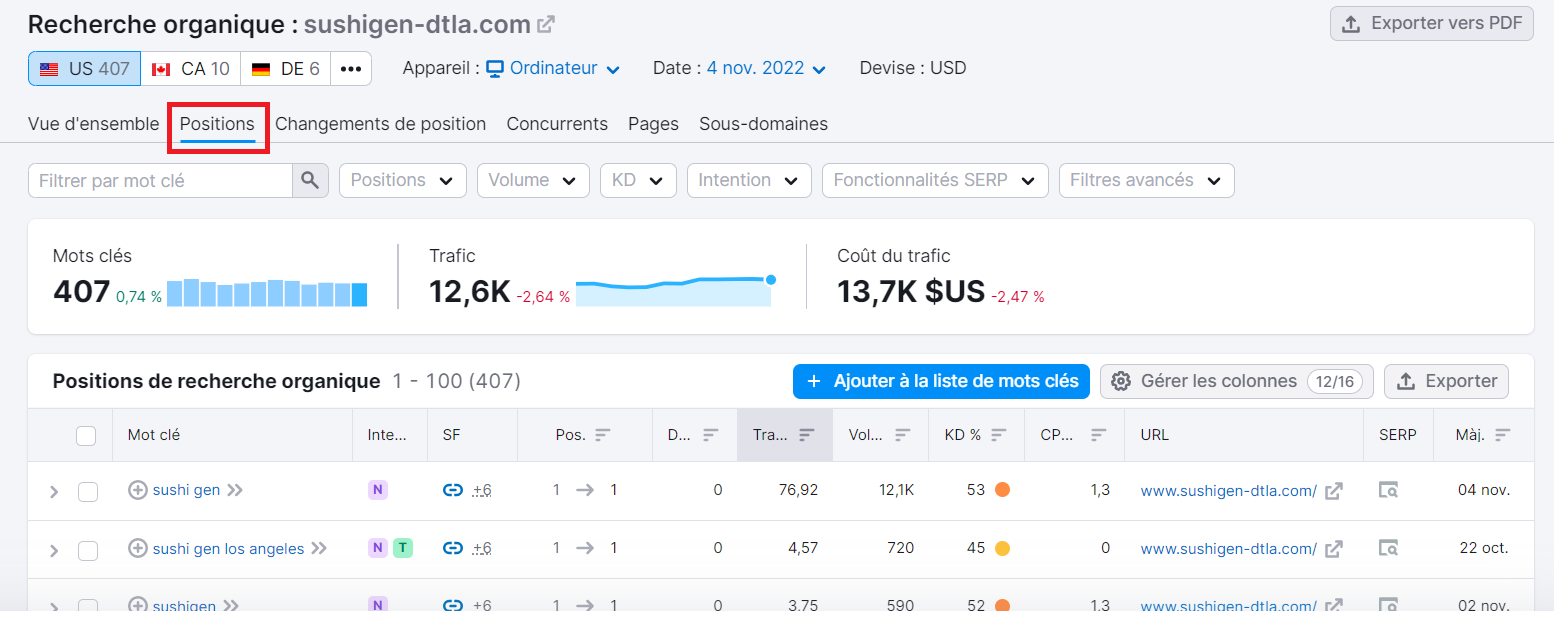The image size is (1554, 617).
Task: Open the external URL icon in the 'sushi gen los angeles' row
Action: tap(1334, 548)
